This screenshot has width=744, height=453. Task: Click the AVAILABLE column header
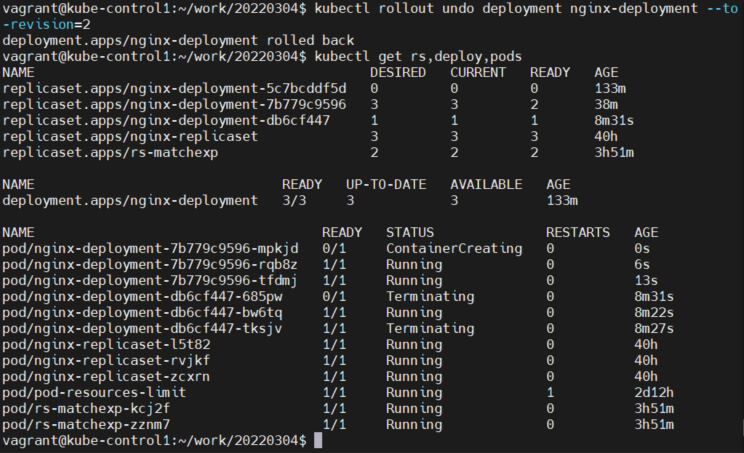click(486, 185)
